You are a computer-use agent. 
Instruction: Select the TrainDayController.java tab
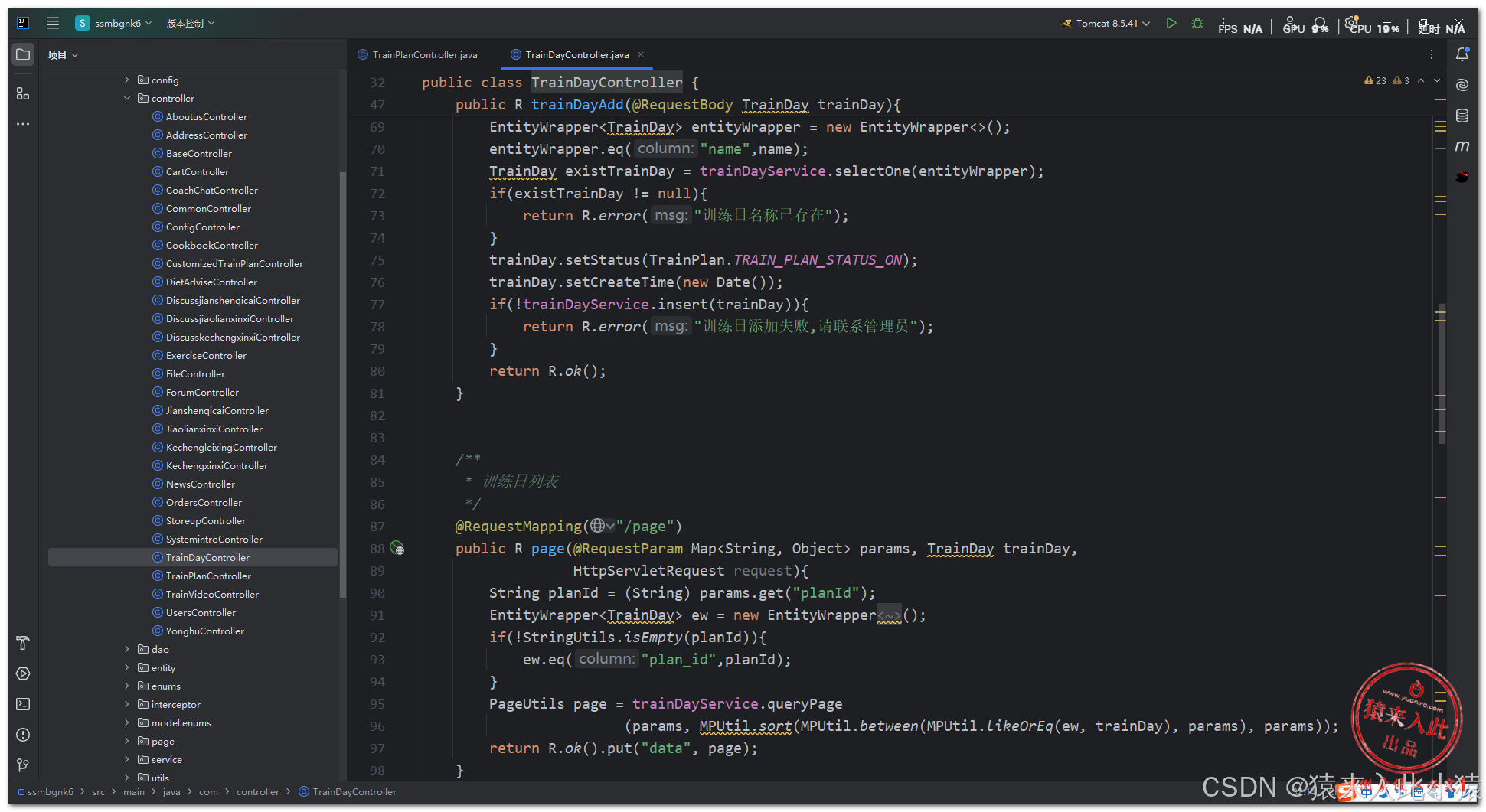(576, 54)
